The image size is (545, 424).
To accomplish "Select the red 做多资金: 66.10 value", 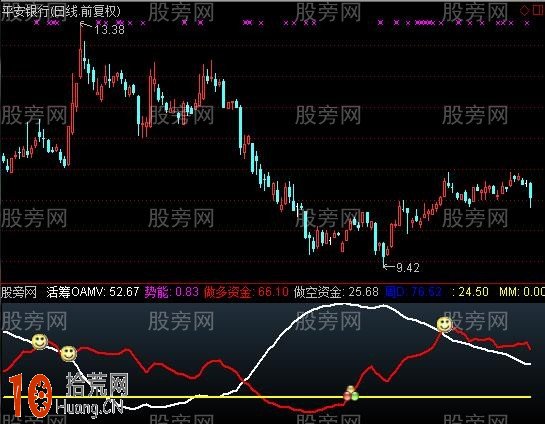I will (x=246, y=292).
